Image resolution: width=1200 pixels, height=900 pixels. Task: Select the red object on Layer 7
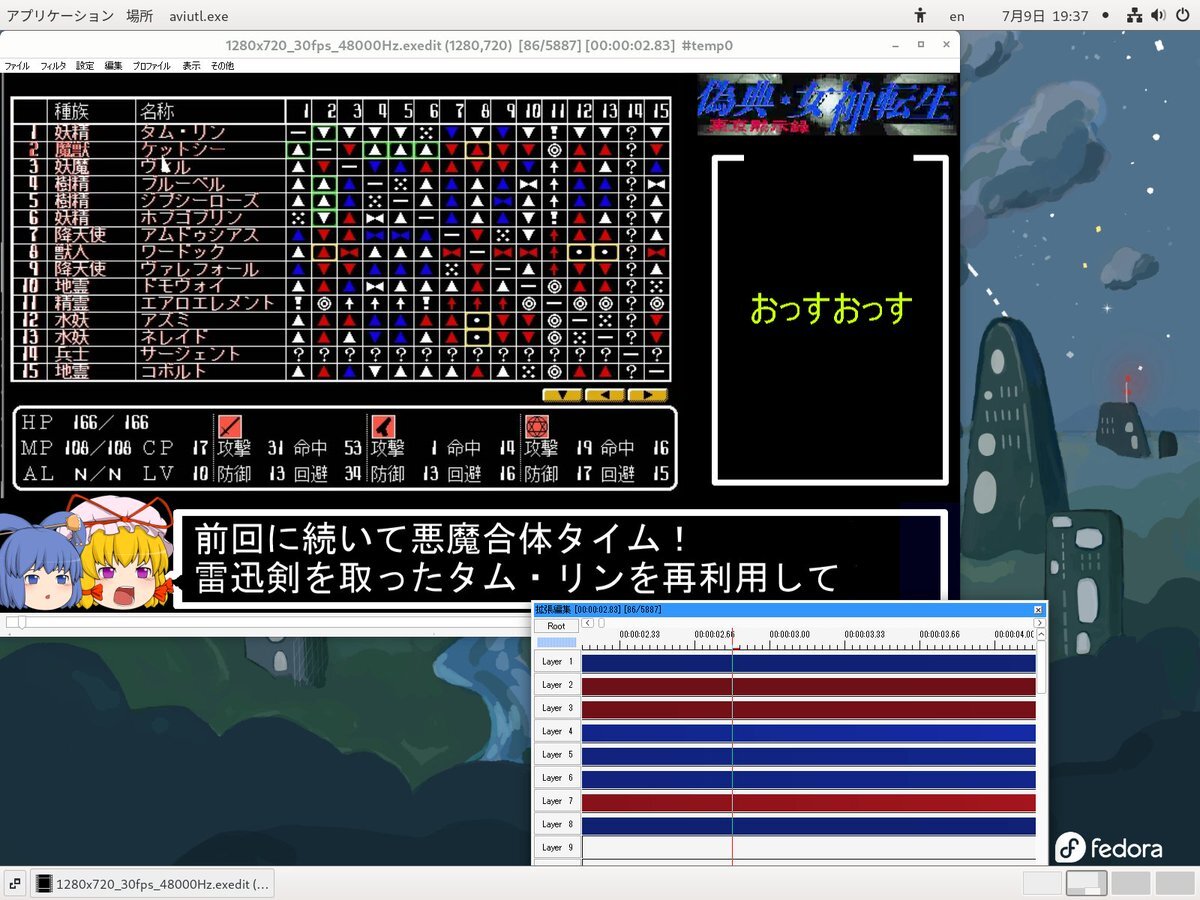(808, 802)
